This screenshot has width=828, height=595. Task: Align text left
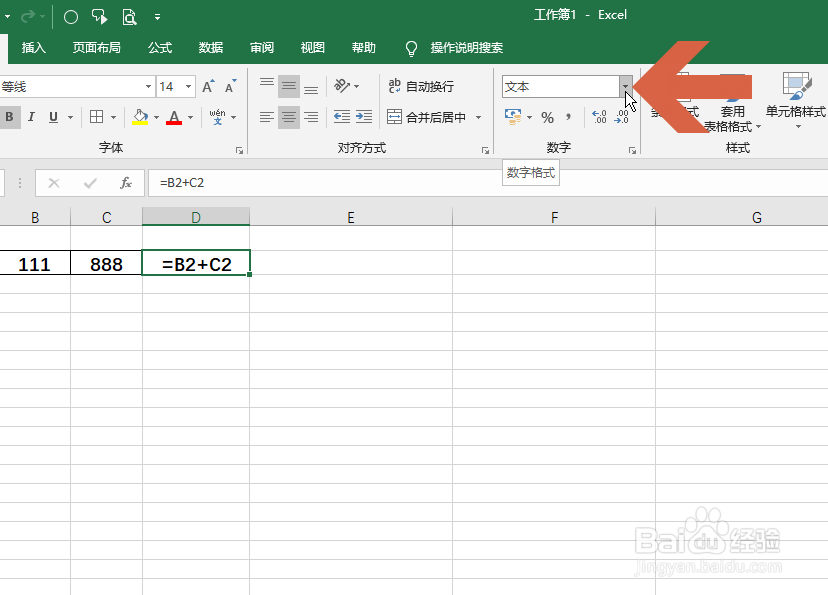(x=267, y=117)
